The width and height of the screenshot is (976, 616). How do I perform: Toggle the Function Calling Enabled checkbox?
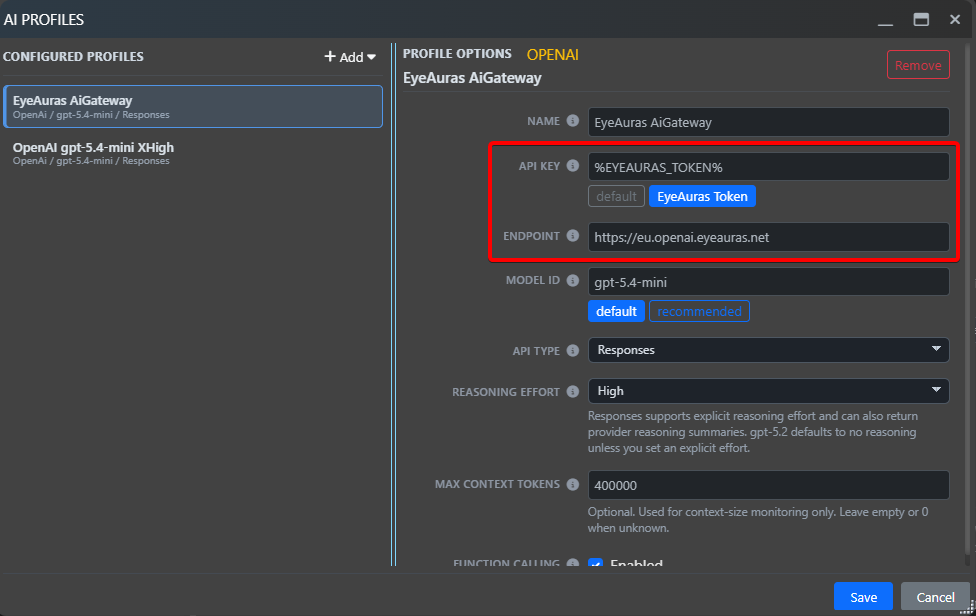[x=596, y=565]
